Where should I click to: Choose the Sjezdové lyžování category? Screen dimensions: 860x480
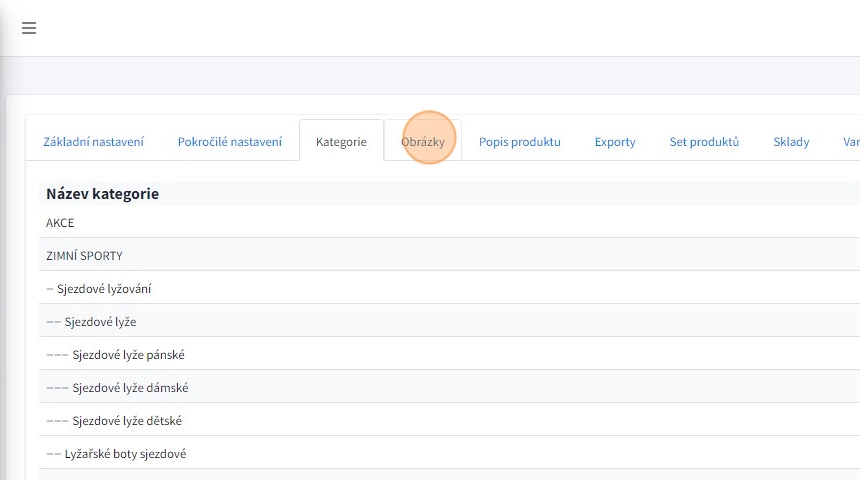(104, 289)
